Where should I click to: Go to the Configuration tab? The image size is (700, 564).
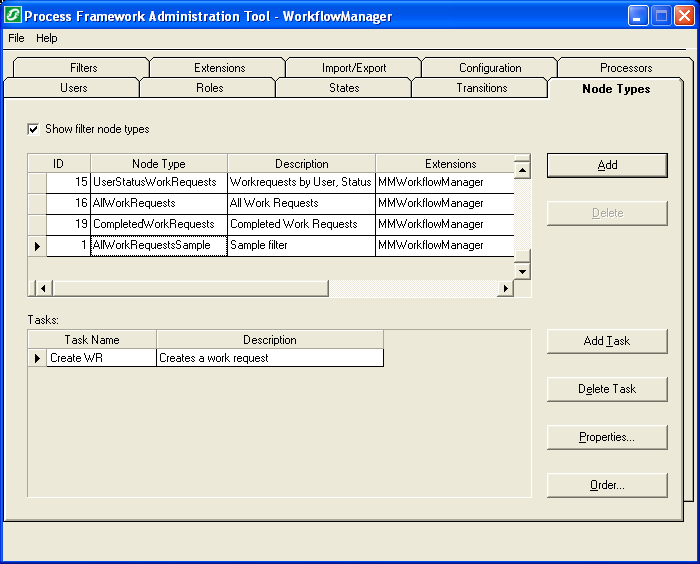tap(490, 68)
